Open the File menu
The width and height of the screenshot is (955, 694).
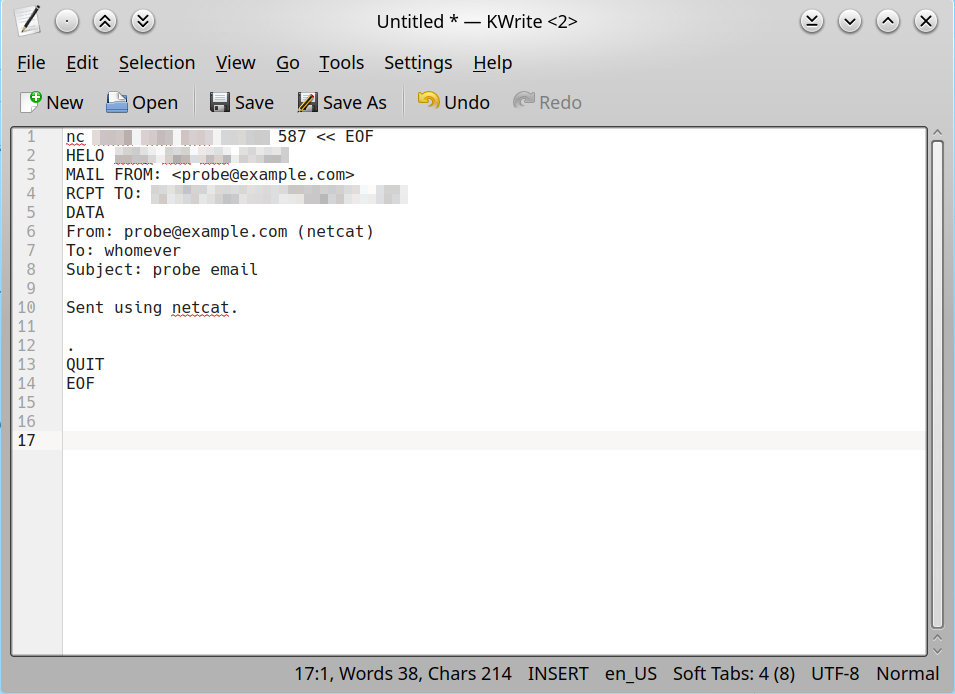[31, 63]
